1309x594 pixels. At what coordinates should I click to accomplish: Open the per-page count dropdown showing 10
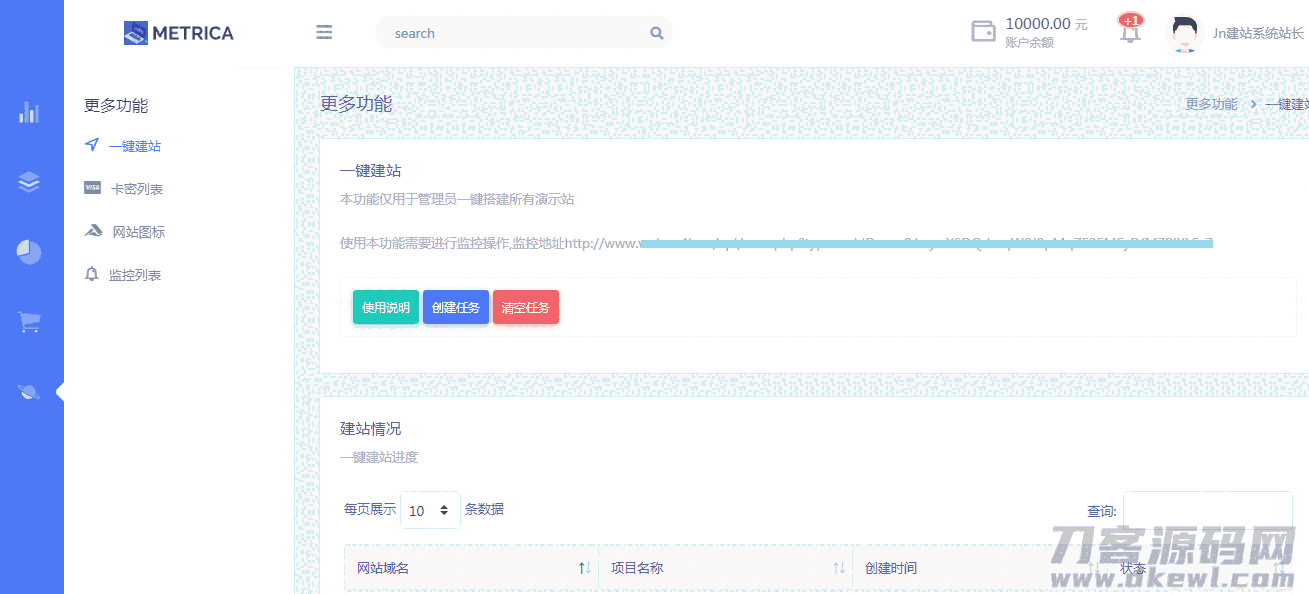(430, 510)
